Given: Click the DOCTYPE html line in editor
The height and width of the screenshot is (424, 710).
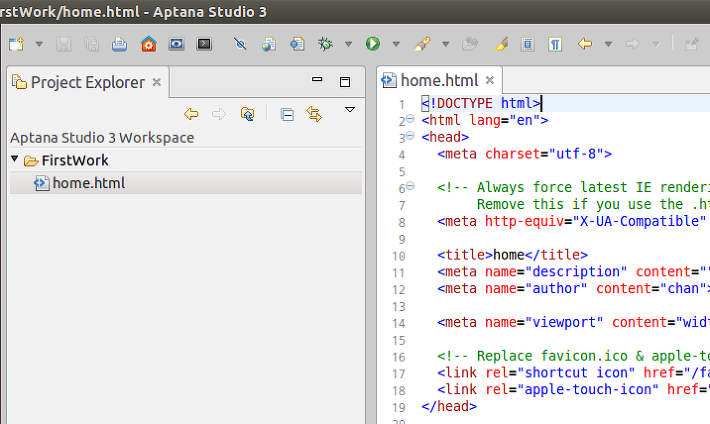Looking at the screenshot, I should (x=481, y=103).
